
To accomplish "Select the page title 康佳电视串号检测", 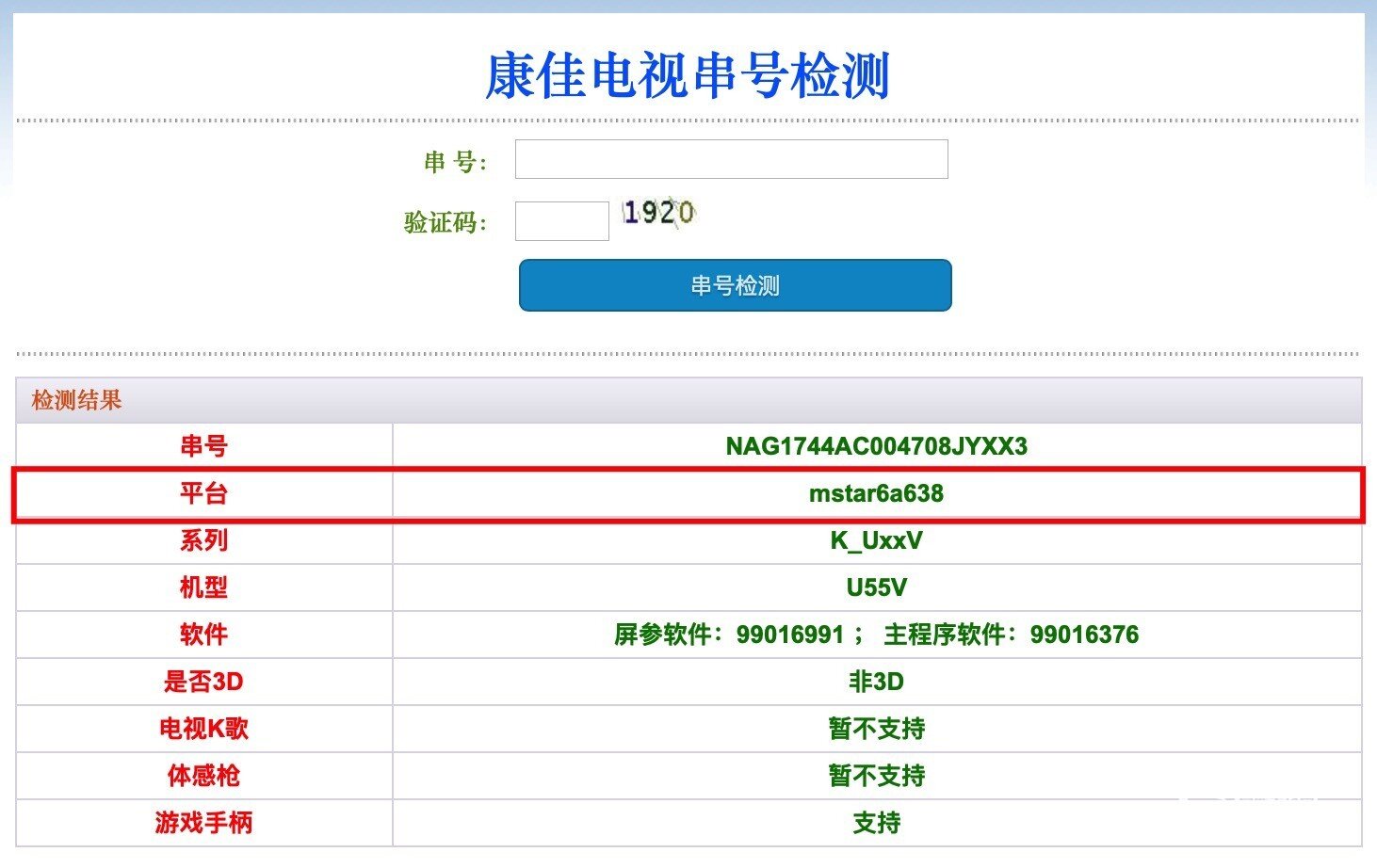I will [x=688, y=75].
